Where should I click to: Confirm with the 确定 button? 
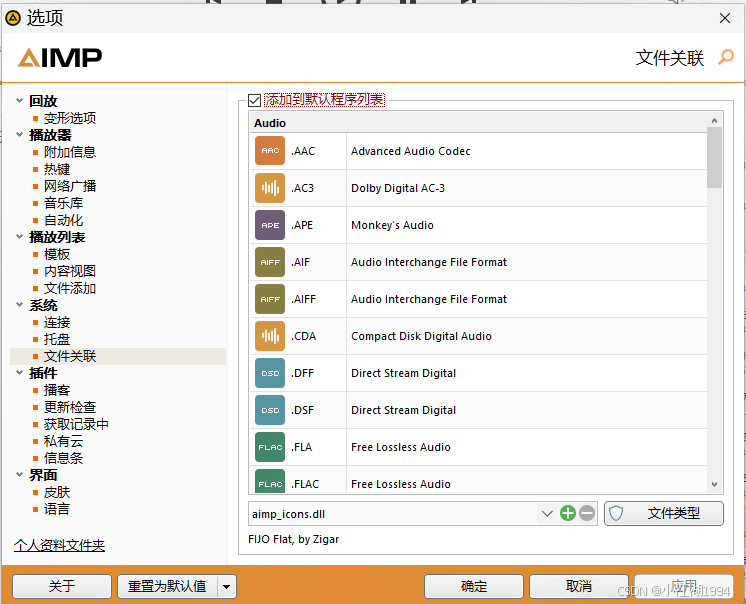tap(474, 586)
